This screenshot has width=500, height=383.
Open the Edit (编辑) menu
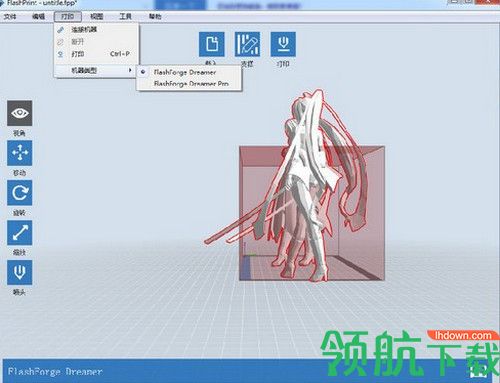pyautogui.click(x=38, y=16)
